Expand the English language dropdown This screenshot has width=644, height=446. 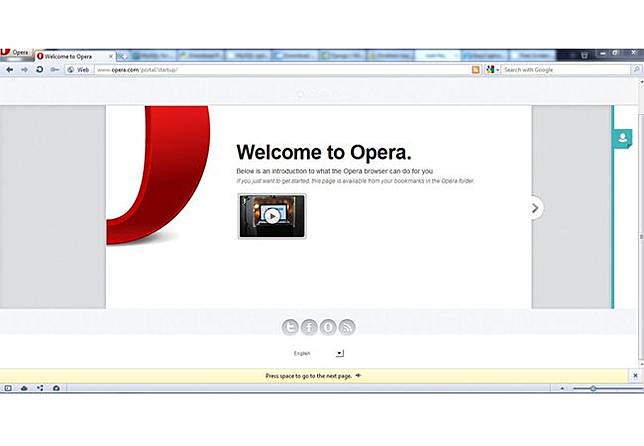click(x=339, y=353)
